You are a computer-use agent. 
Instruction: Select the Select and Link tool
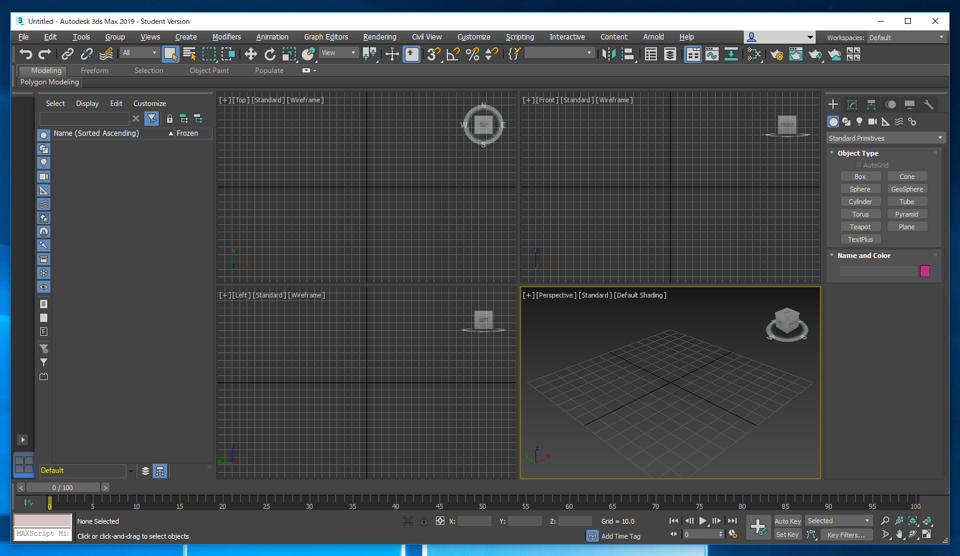tap(67, 54)
